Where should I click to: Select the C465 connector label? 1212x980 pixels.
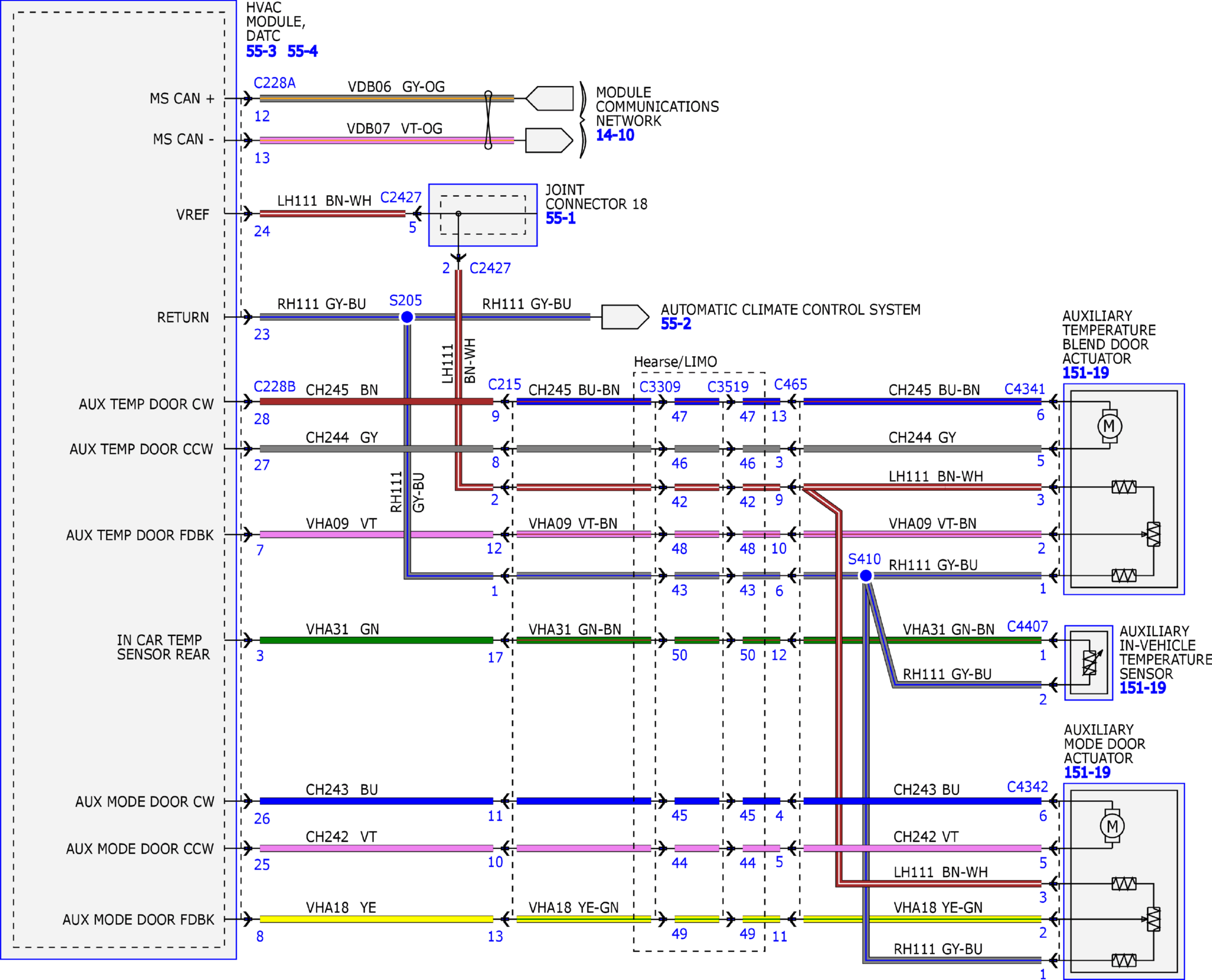790,384
